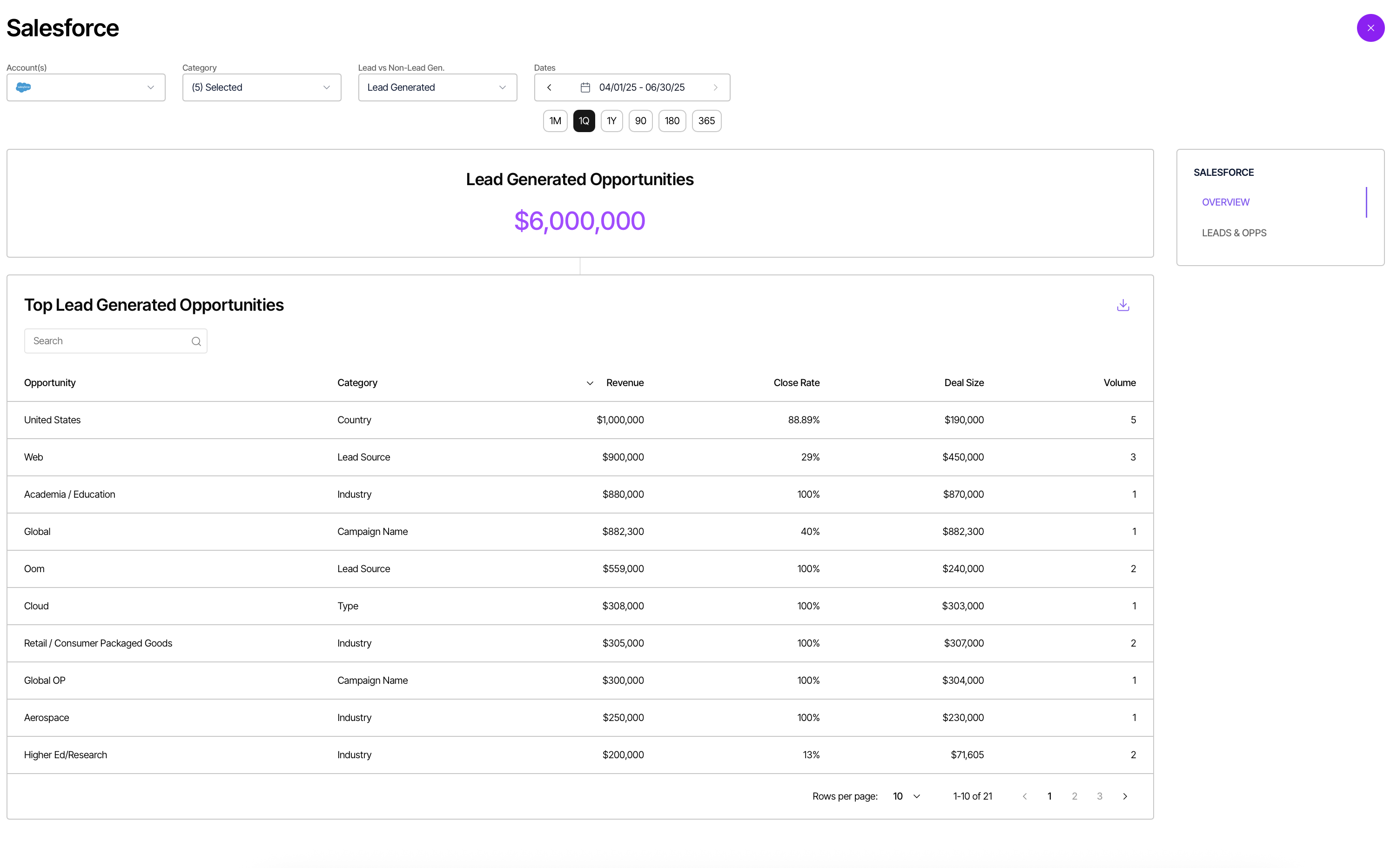The image size is (1397, 868).
Task: Click the Salesforce cloud logo in Accounts
Action: point(24,87)
